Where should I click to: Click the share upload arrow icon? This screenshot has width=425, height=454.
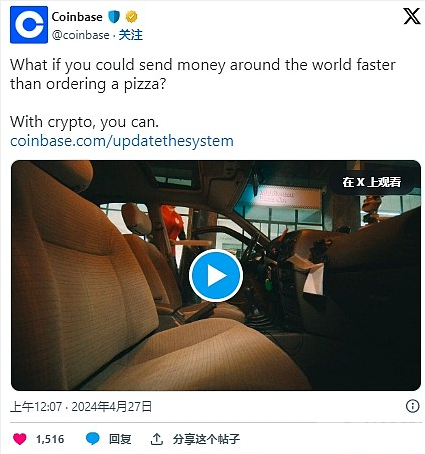click(157, 439)
